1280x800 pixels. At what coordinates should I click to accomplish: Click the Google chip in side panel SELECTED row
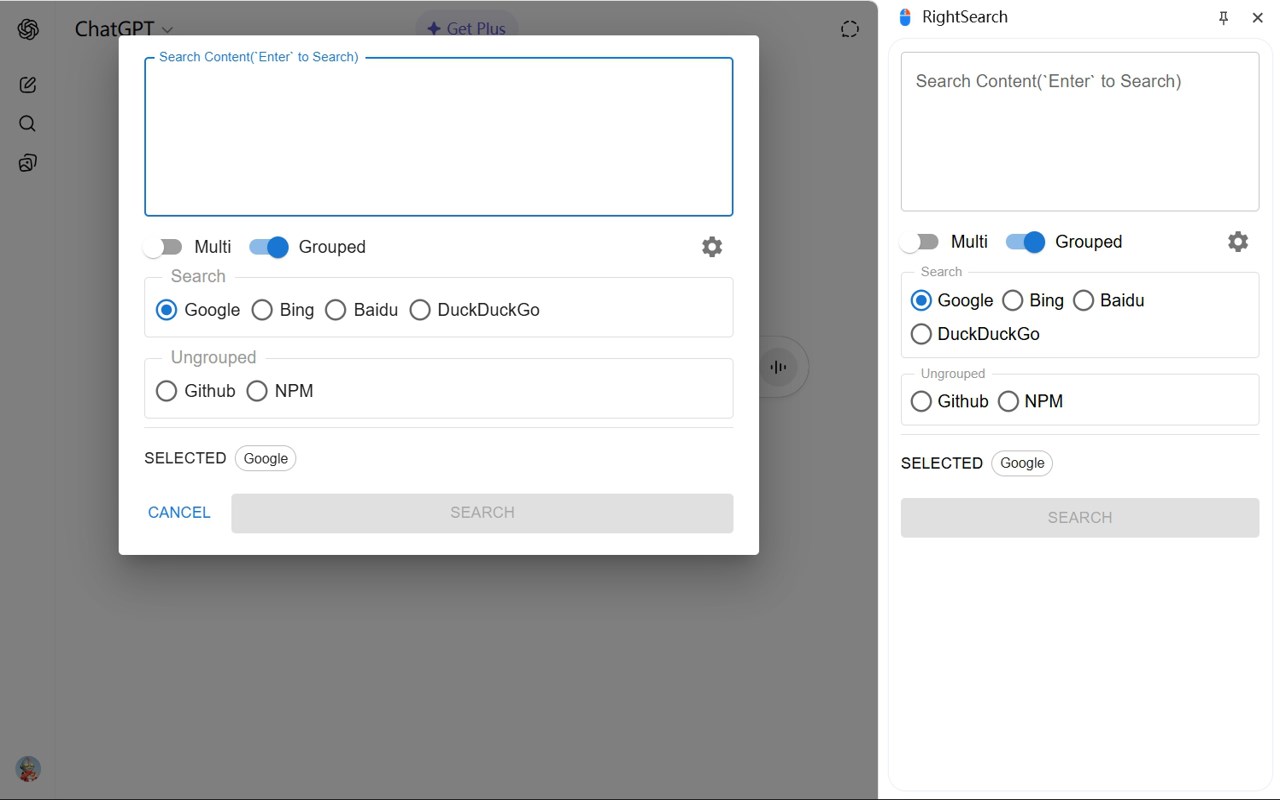pyautogui.click(x=1022, y=463)
